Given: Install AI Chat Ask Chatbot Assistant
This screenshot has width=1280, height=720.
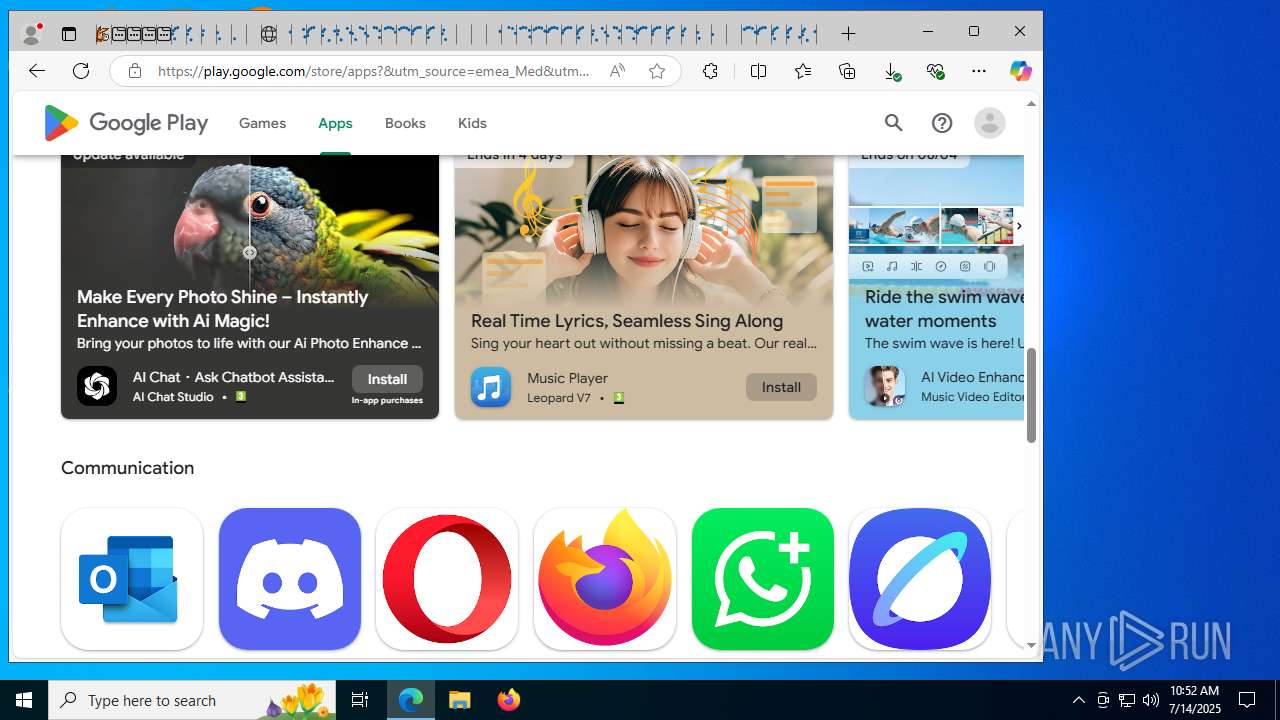Looking at the screenshot, I should point(387,379).
